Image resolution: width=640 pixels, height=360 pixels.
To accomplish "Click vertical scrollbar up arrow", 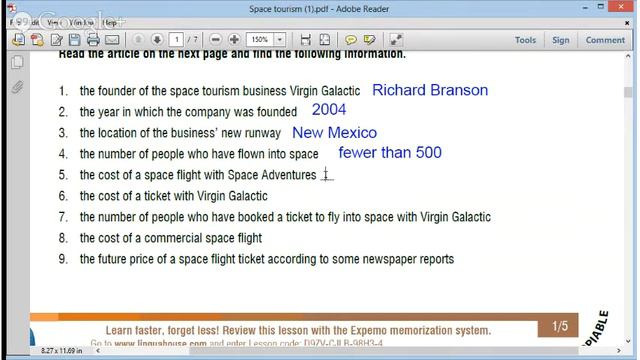I will (628, 56).
